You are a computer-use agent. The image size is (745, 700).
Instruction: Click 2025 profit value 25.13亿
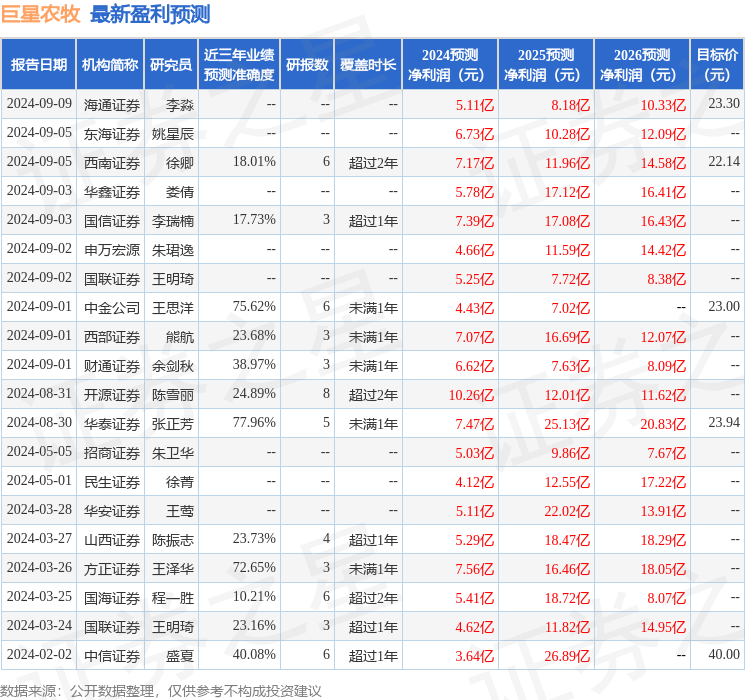[x=567, y=424]
